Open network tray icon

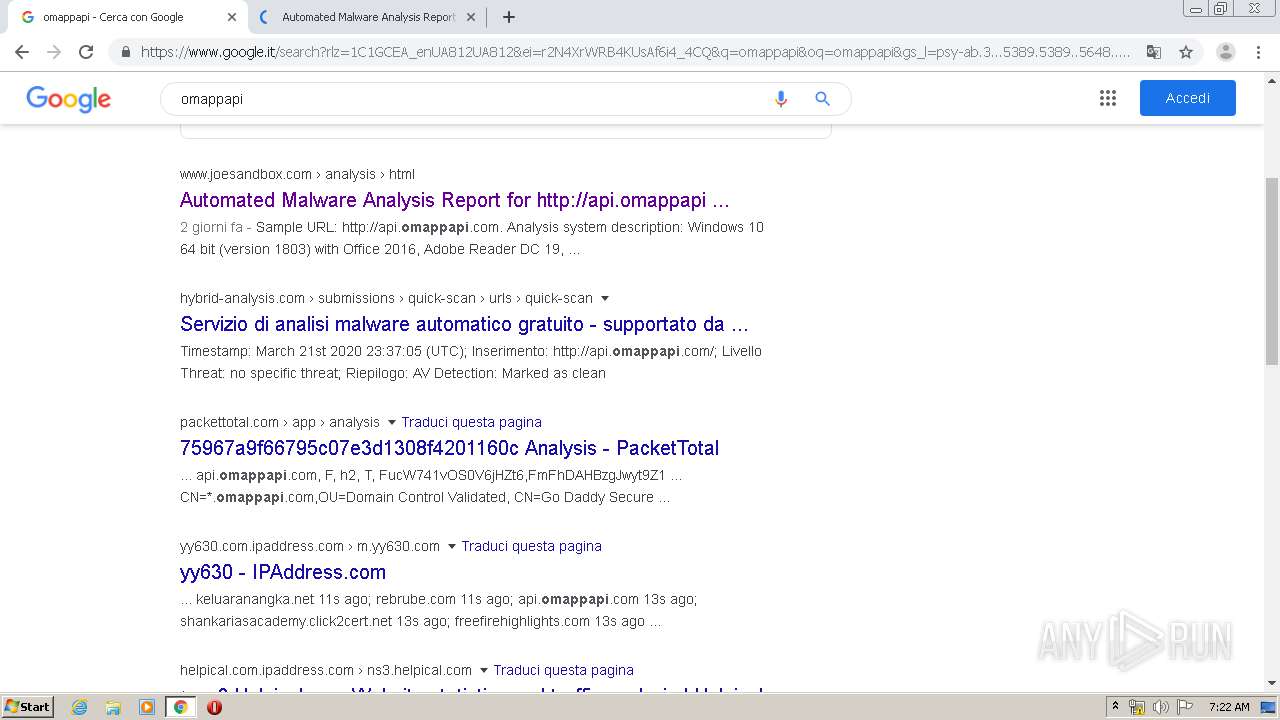pos(1137,707)
